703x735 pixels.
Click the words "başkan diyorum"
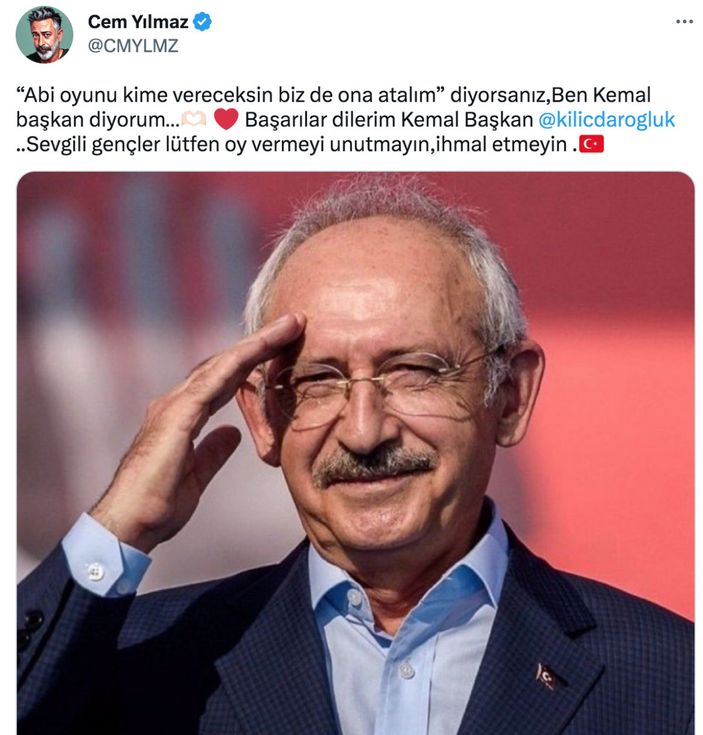[91, 120]
